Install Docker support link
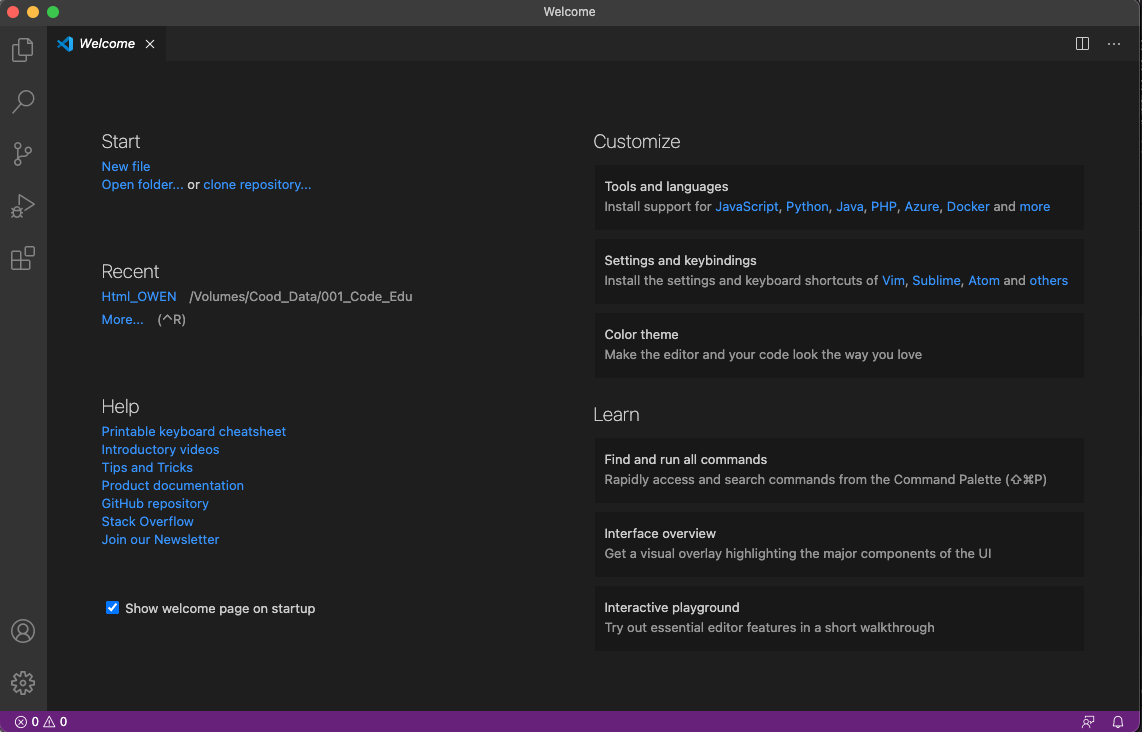This screenshot has height=732, width=1142. point(968,207)
